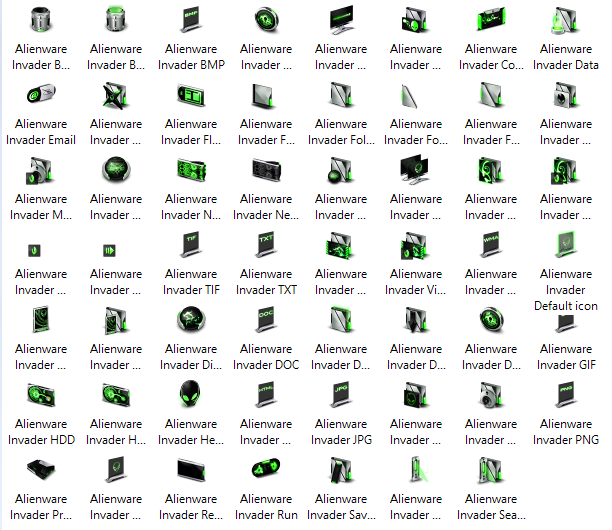
Task: Select the Alienware Invader Pr... printer icon
Action: 41,470
